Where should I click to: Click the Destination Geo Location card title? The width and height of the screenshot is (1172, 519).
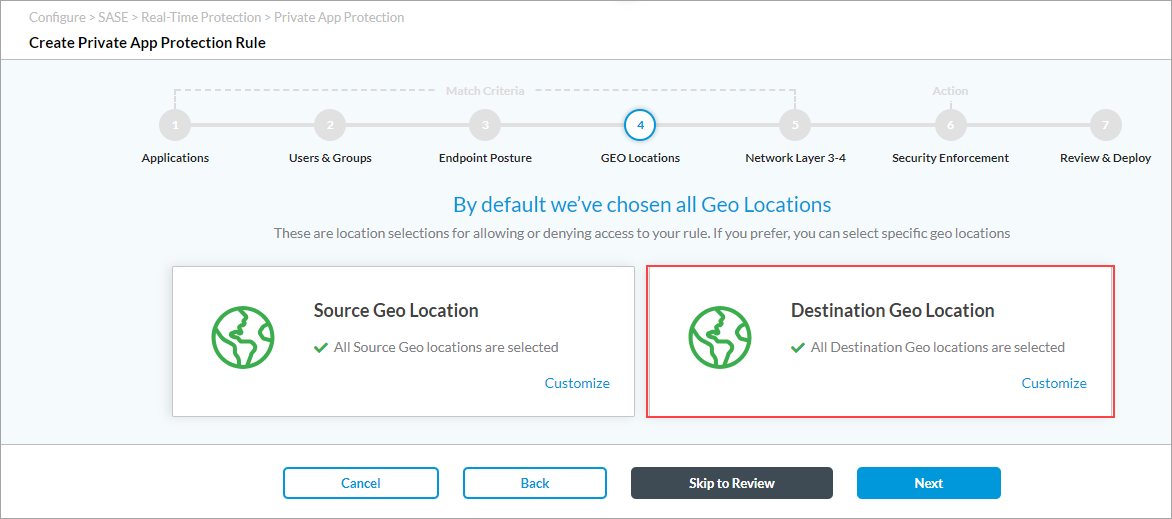coord(892,310)
